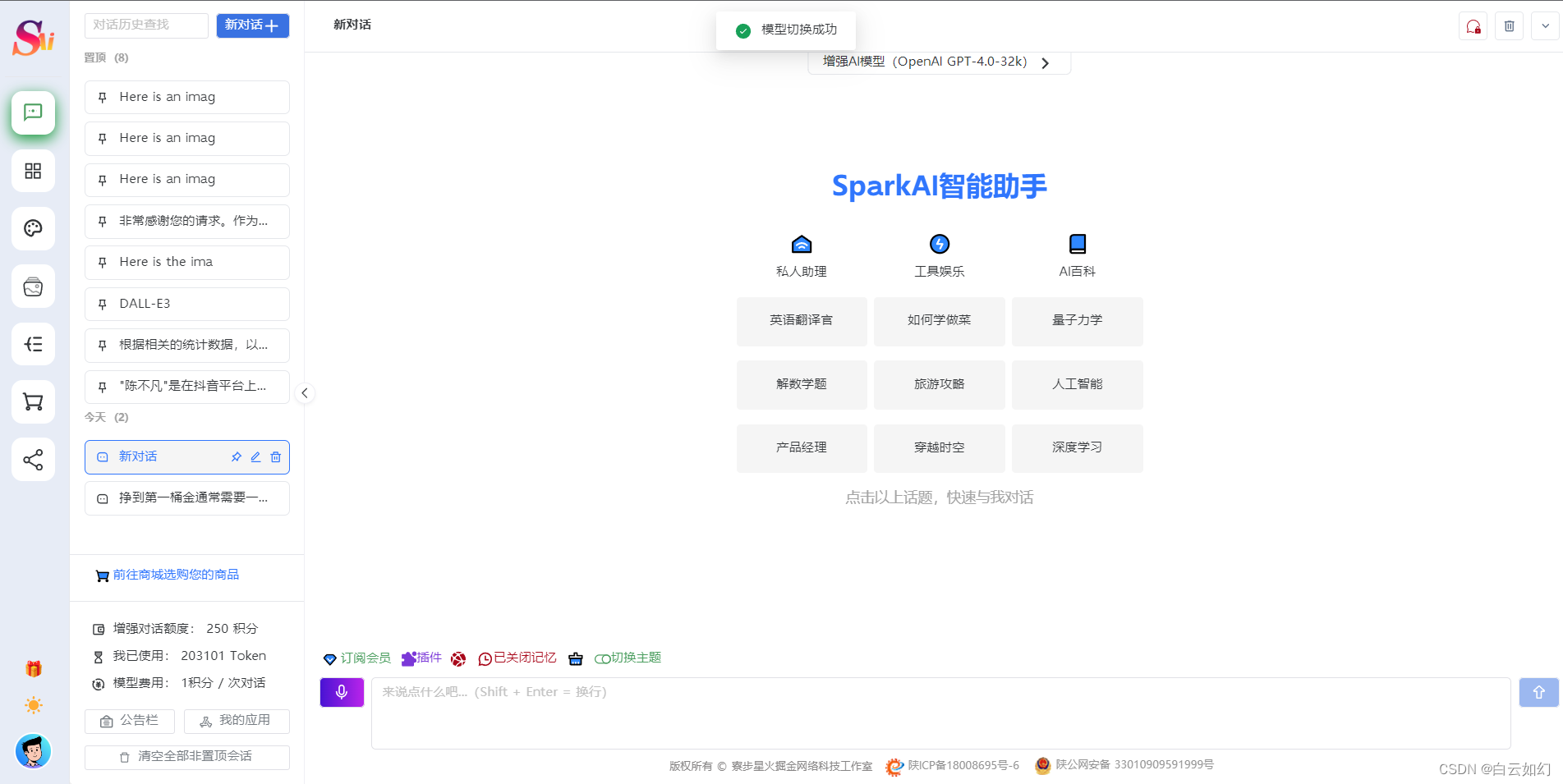
Task: Open pinned conversation DALL-E3
Action: click(187, 304)
